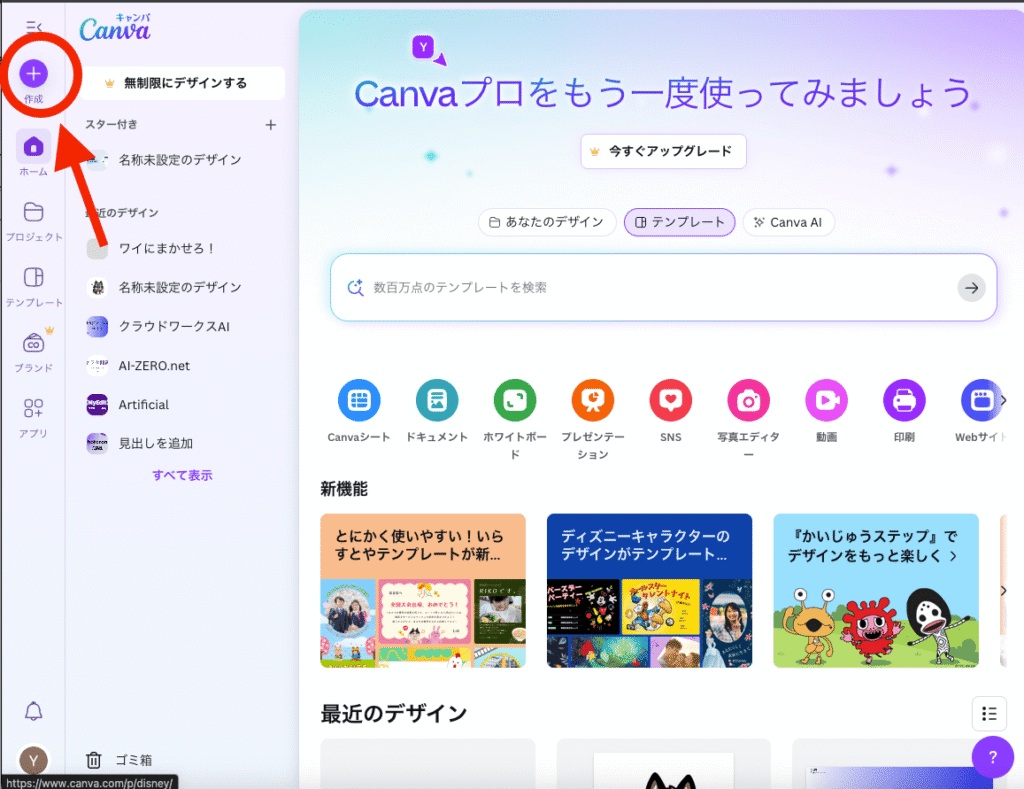Show more design categories chevron
The width and height of the screenshot is (1024, 789).
point(1004,400)
